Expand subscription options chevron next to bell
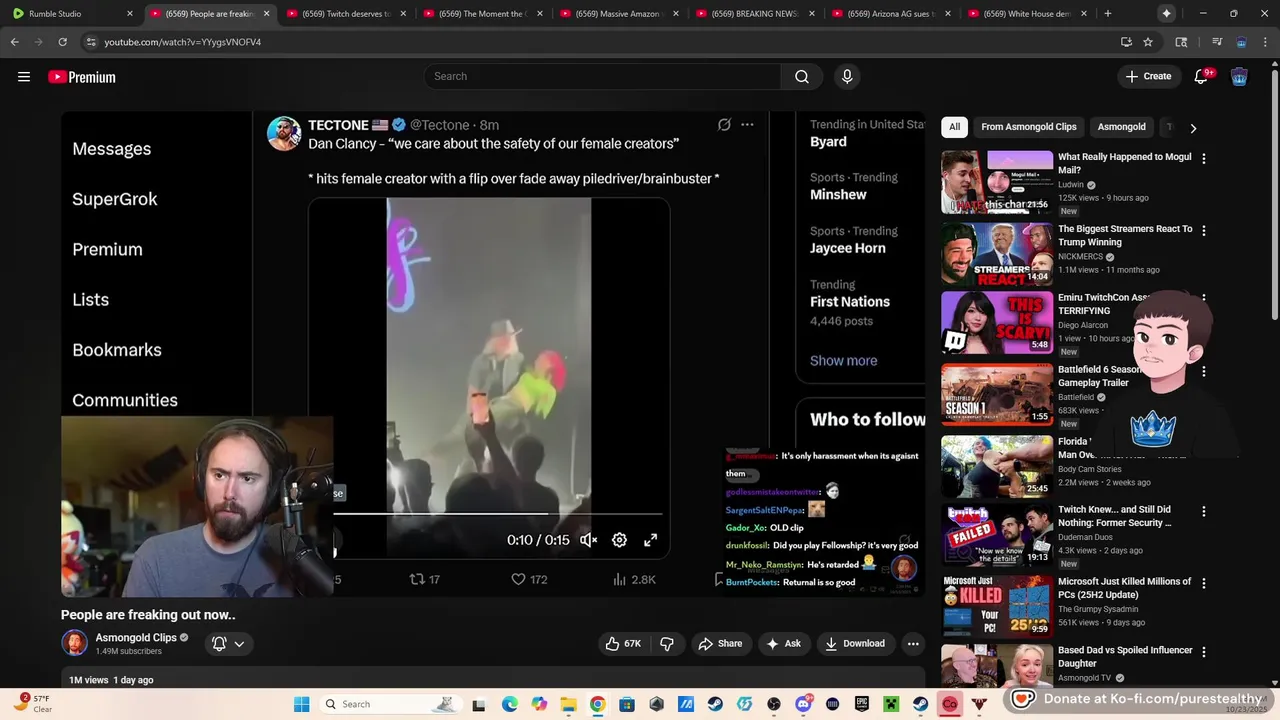Screen dimensions: 1280x720 [x=239, y=644]
